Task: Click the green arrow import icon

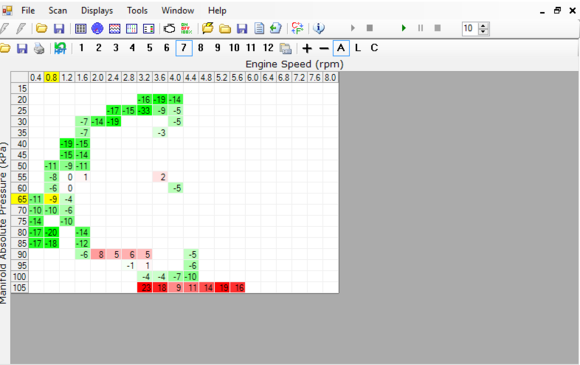Action: 276,28
